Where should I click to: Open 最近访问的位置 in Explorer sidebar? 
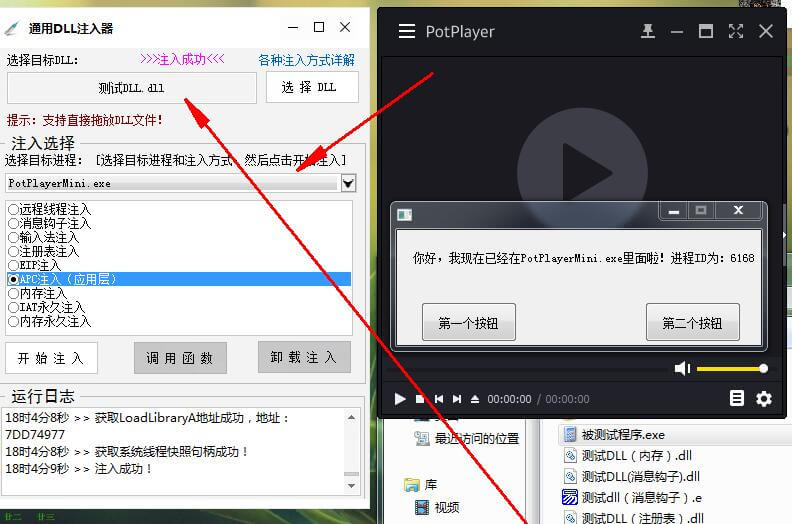click(x=467, y=439)
